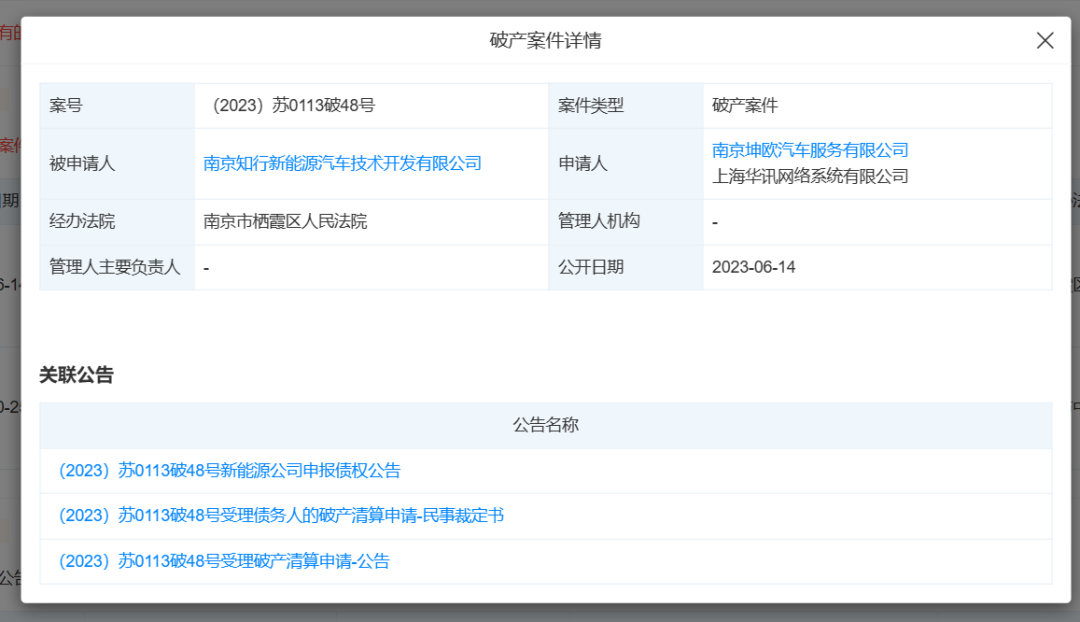
Task: Click the 公开日期 label cell
Action: [625, 267]
